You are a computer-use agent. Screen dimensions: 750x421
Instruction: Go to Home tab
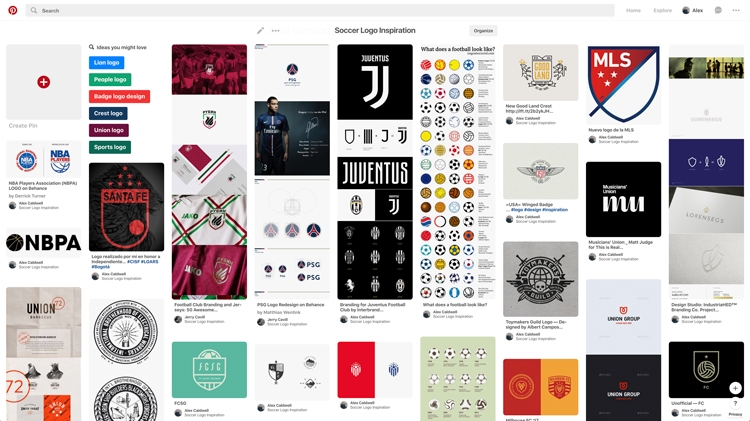click(x=633, y=10)
